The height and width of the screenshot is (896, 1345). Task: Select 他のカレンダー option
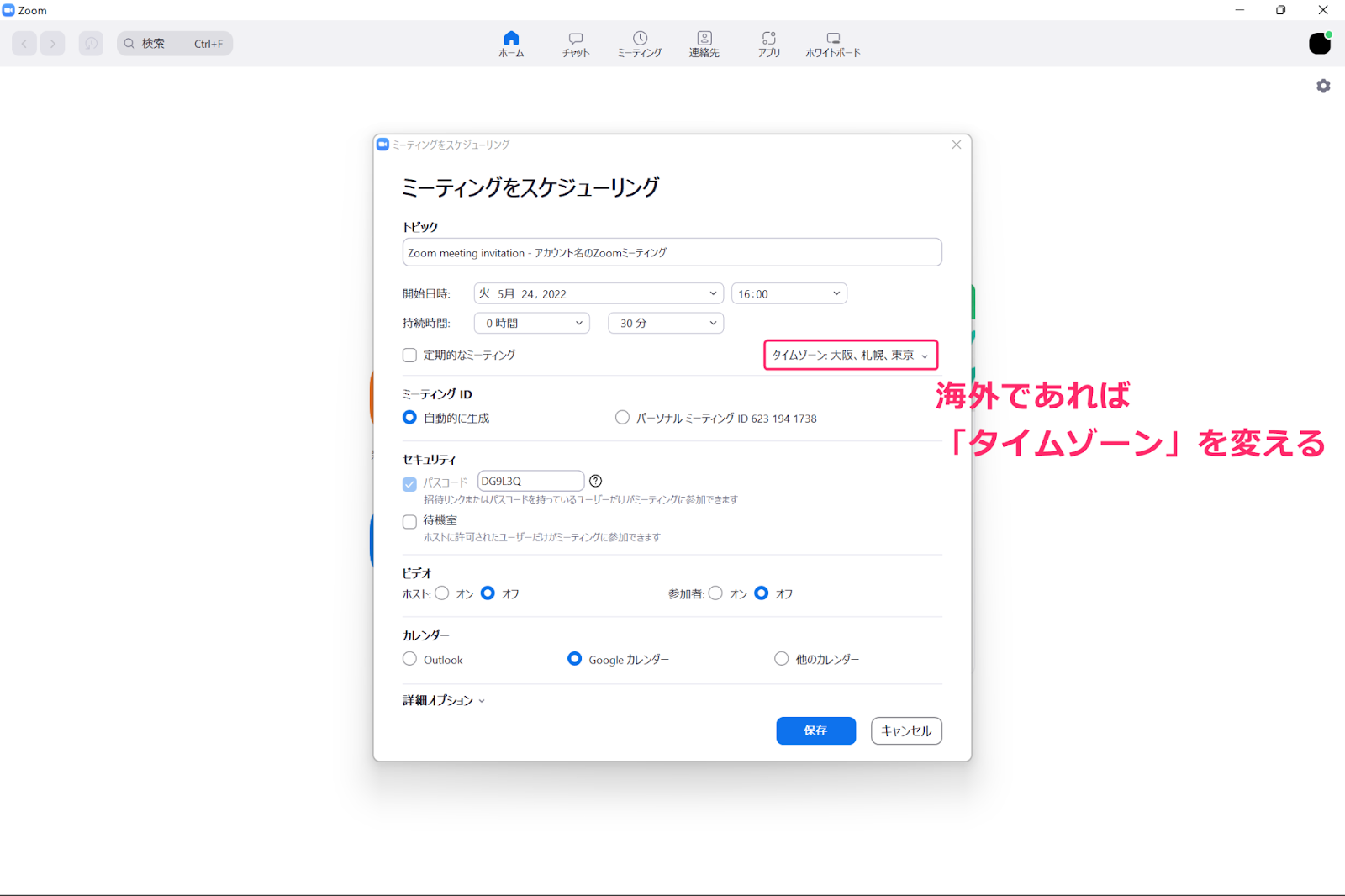(782, 659)
